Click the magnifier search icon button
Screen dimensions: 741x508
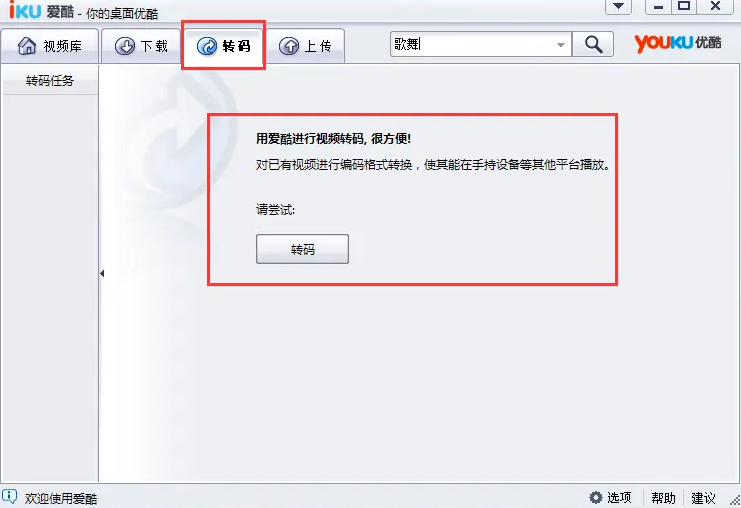click(593, 44)
